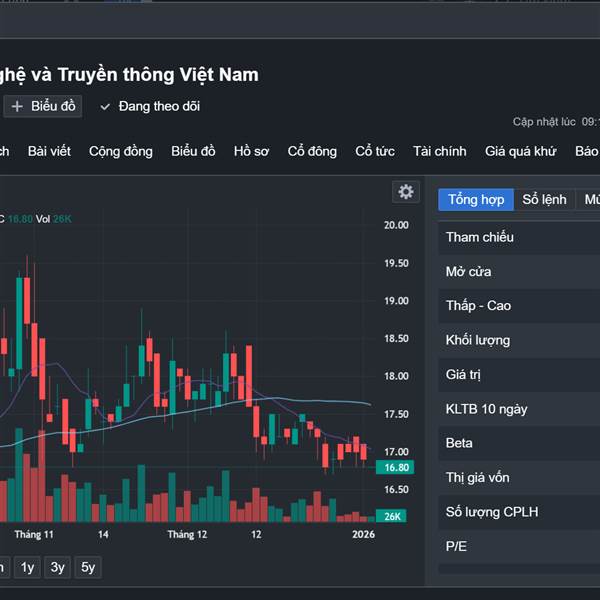Open the Cổ tức tab

[x=375, y=151]
